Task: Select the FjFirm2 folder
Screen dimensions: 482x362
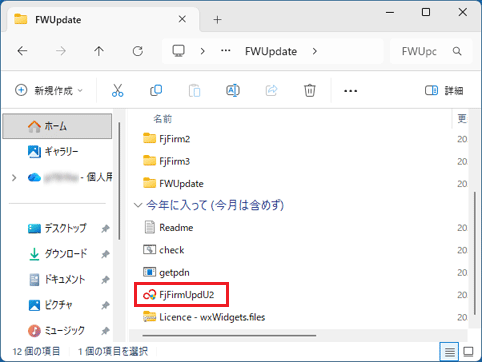Action: click(167, 139)
